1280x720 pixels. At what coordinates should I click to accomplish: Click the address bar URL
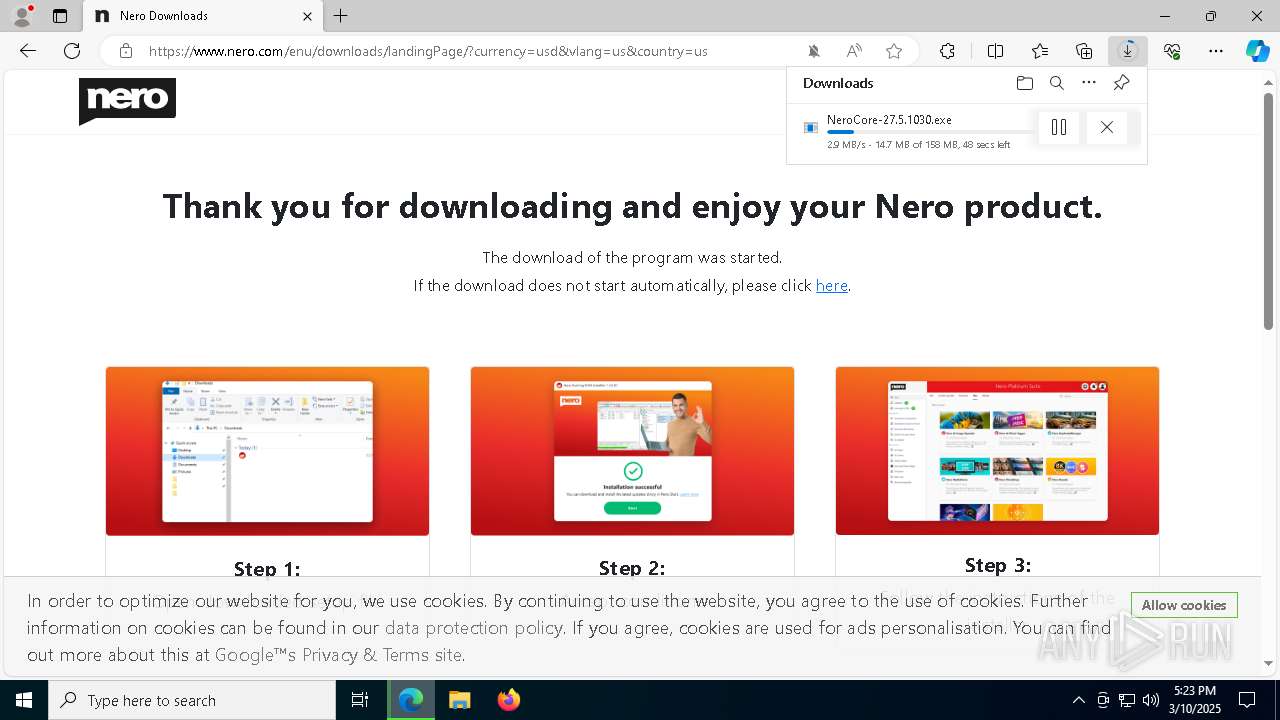pos(428,51)
